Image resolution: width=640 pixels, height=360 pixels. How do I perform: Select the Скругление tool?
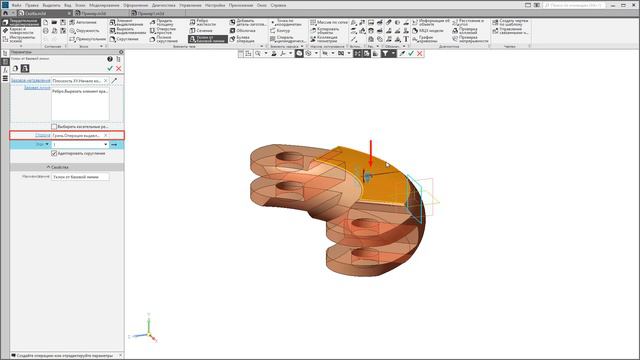124,39
